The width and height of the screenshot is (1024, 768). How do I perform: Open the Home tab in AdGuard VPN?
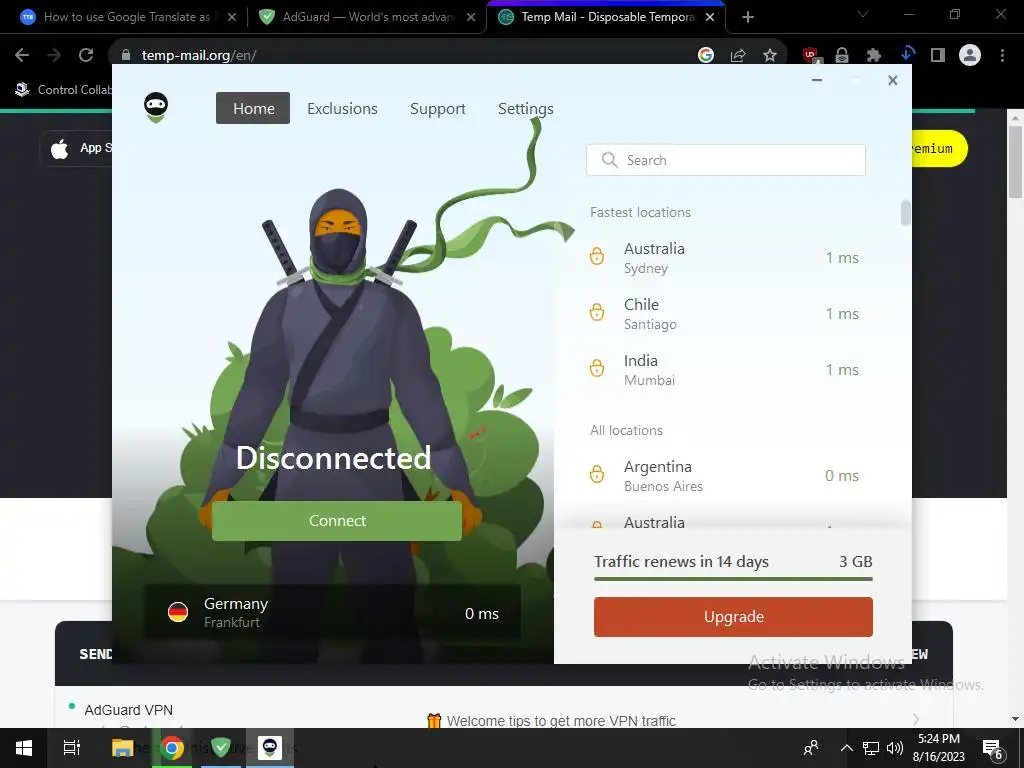253,108
